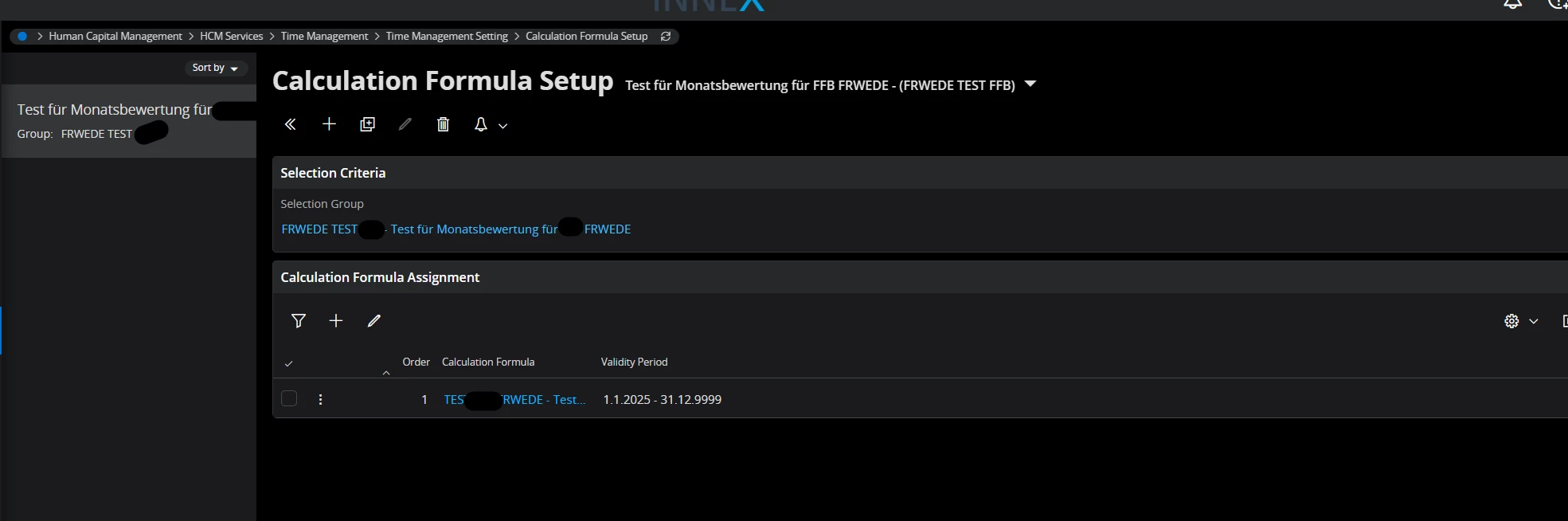1568x521 pixels.
Task: Click the sort arrow under grid header
Action: (x=386, y=373)
